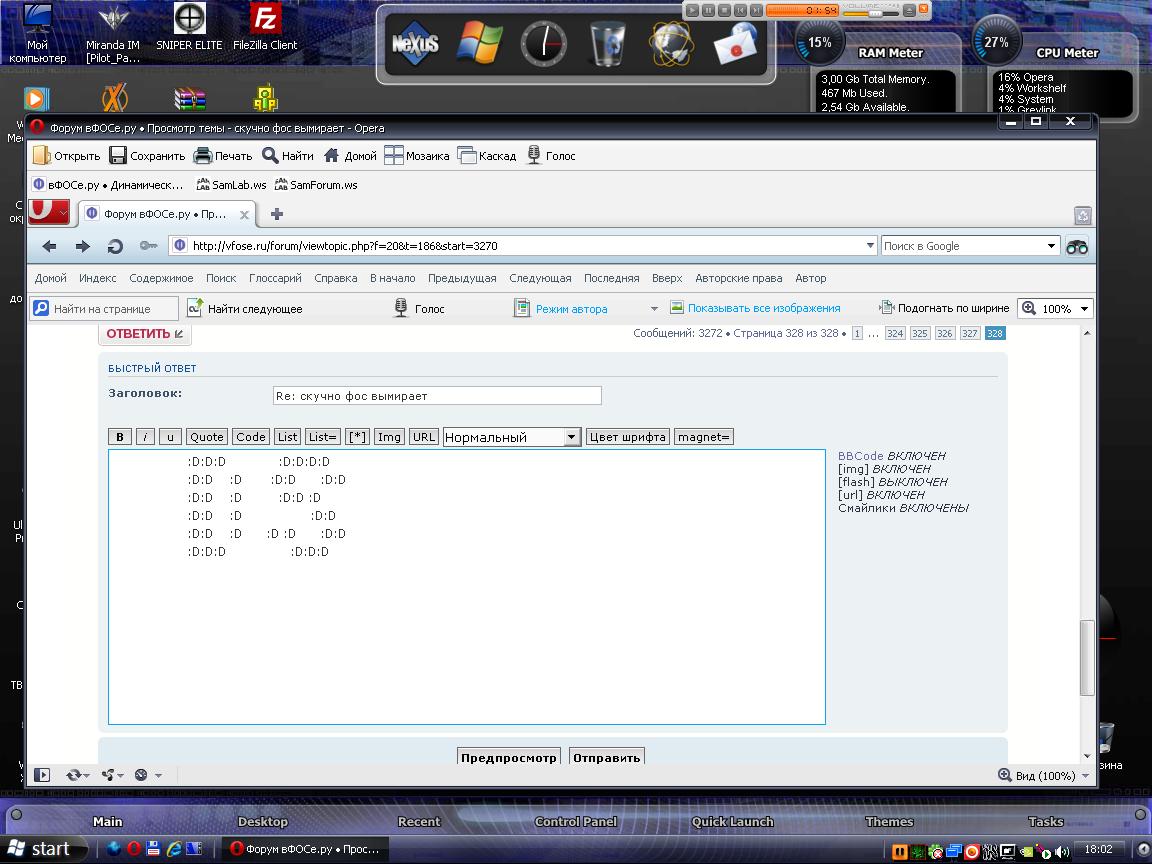Open the Opera menu red button

49,212
